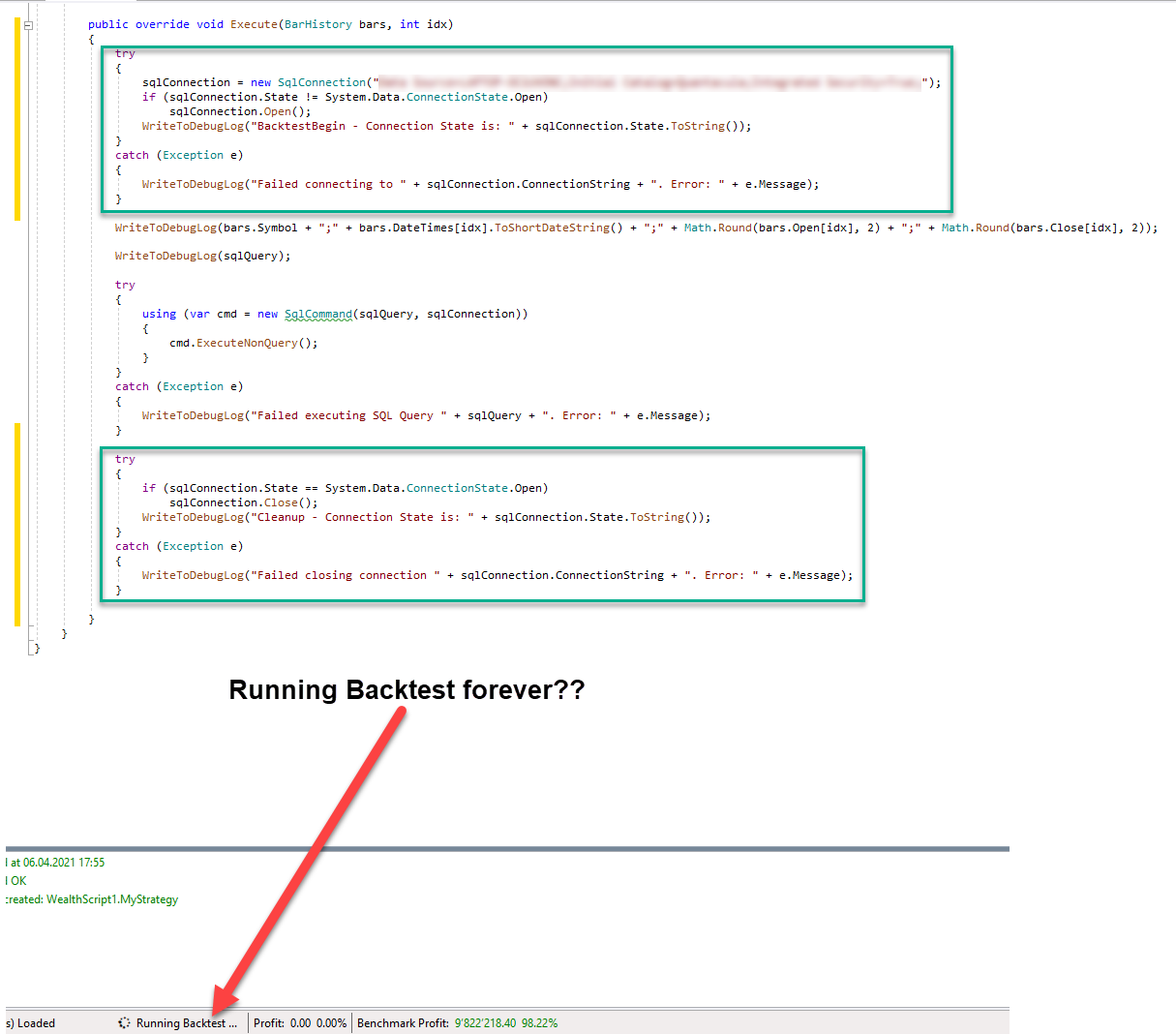Image resolution: width=1176 pixels, height=1034 pixels.
Task: Click the sqlConnection.Open() call
Action: point(240,111)
